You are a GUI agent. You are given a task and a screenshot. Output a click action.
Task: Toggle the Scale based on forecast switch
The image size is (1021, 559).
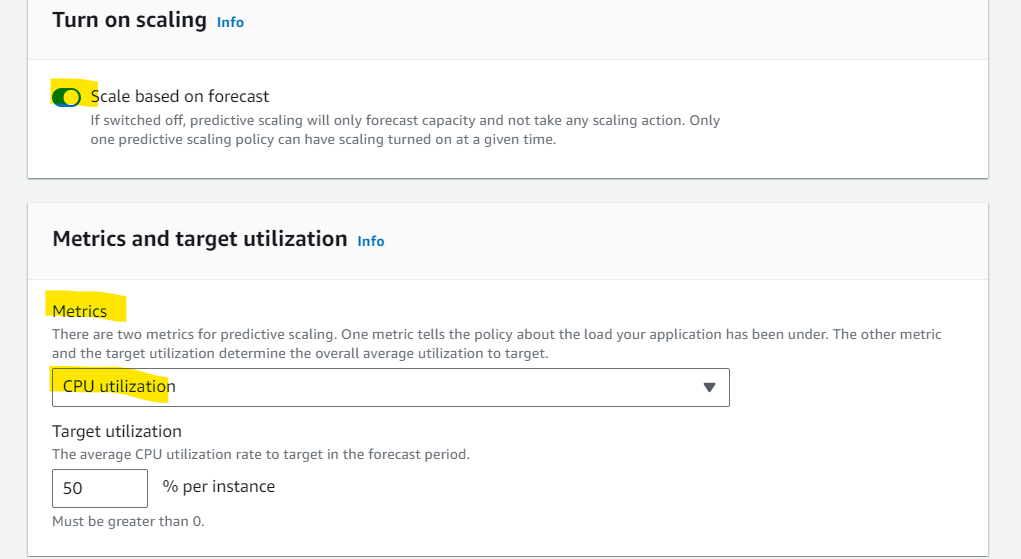pos(66,97)
